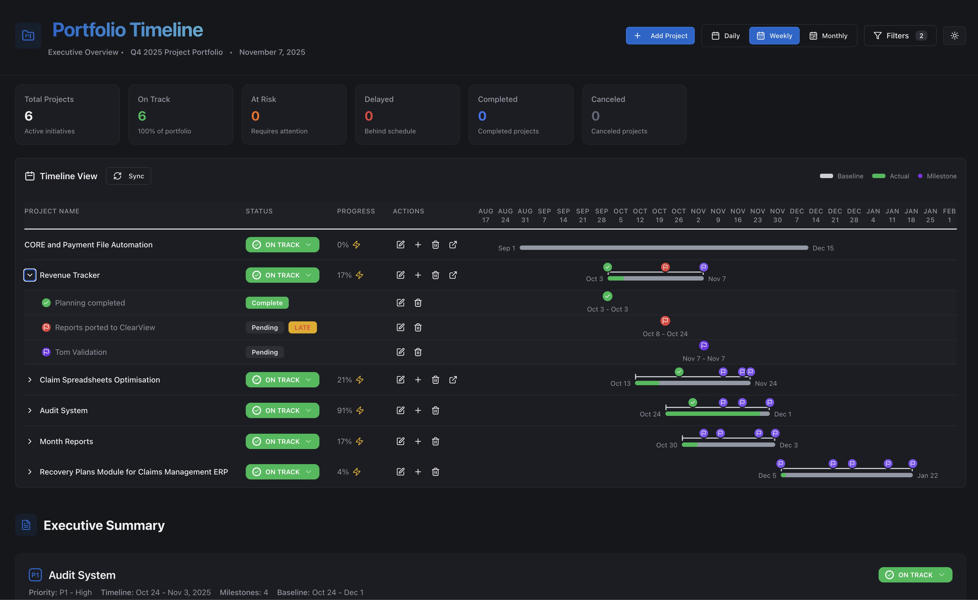978x600 pixels.
Task: Expand the Audit System project row
Action: click(x=29, y=411)
